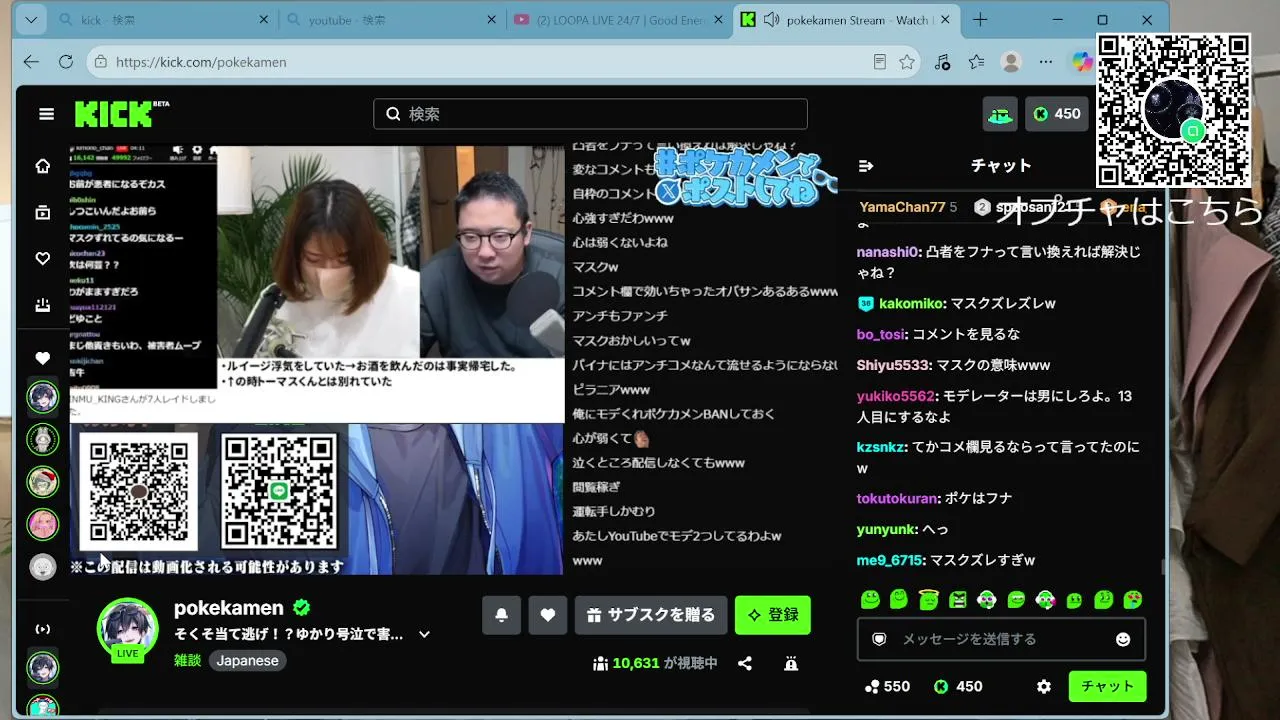Open Home from the left sidebar
The height and width of the screenshot is (720, 1280).
pyautogui.click(x=43, y=166)
